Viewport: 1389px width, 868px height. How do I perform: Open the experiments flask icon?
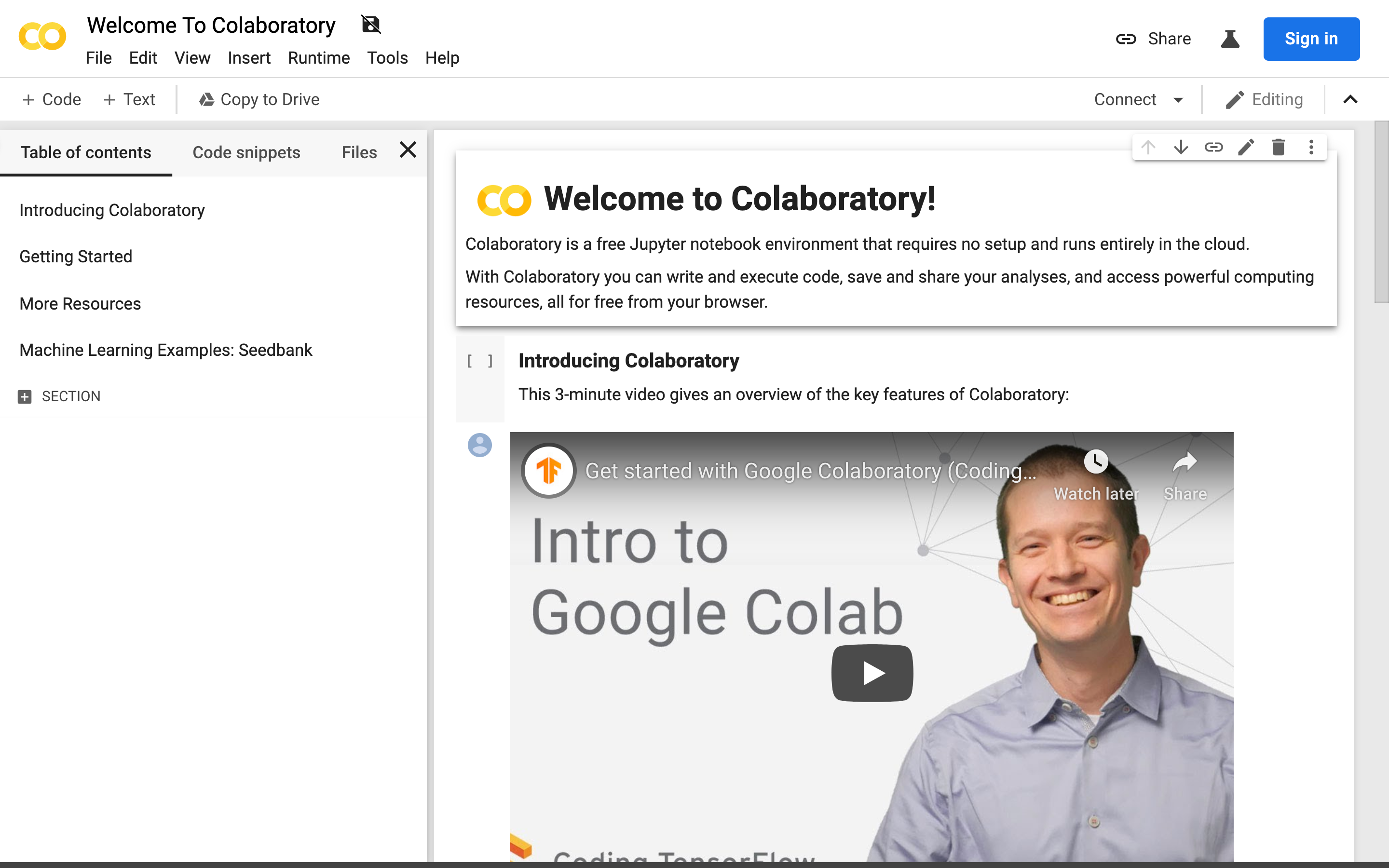[1230, 39]
